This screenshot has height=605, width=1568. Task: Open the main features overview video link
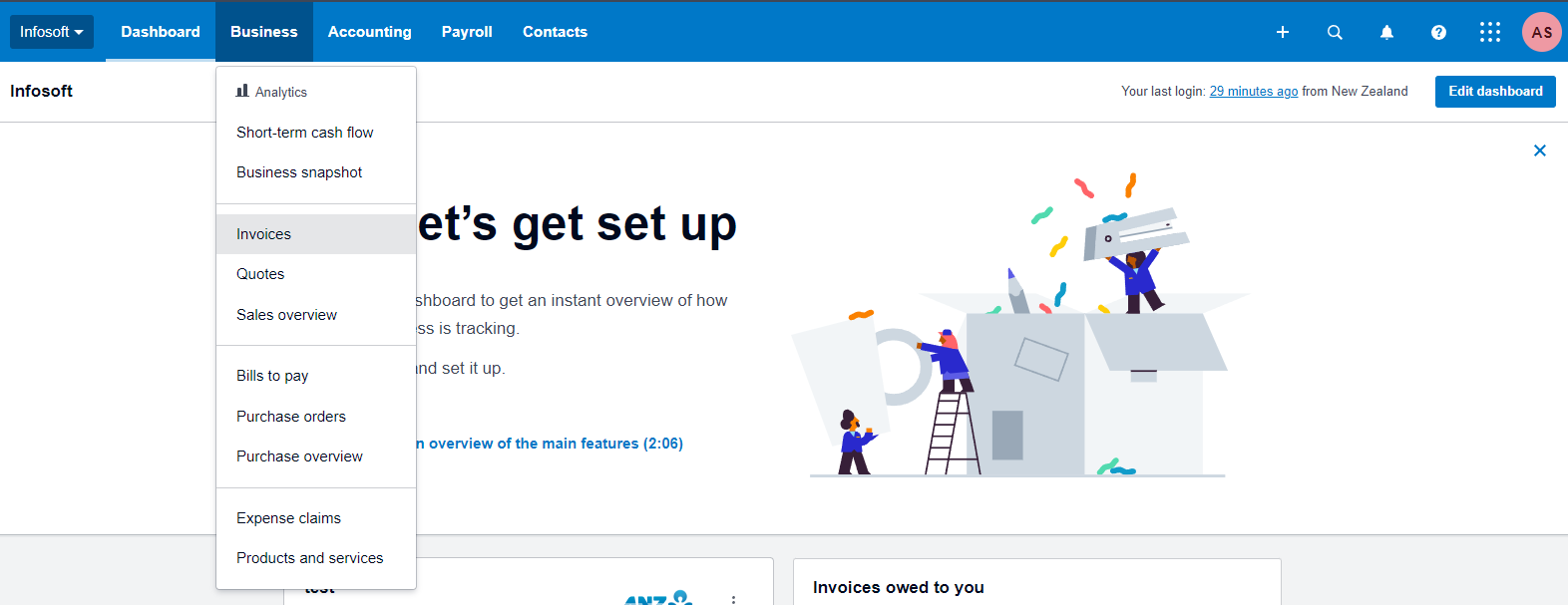coord(550,444)
